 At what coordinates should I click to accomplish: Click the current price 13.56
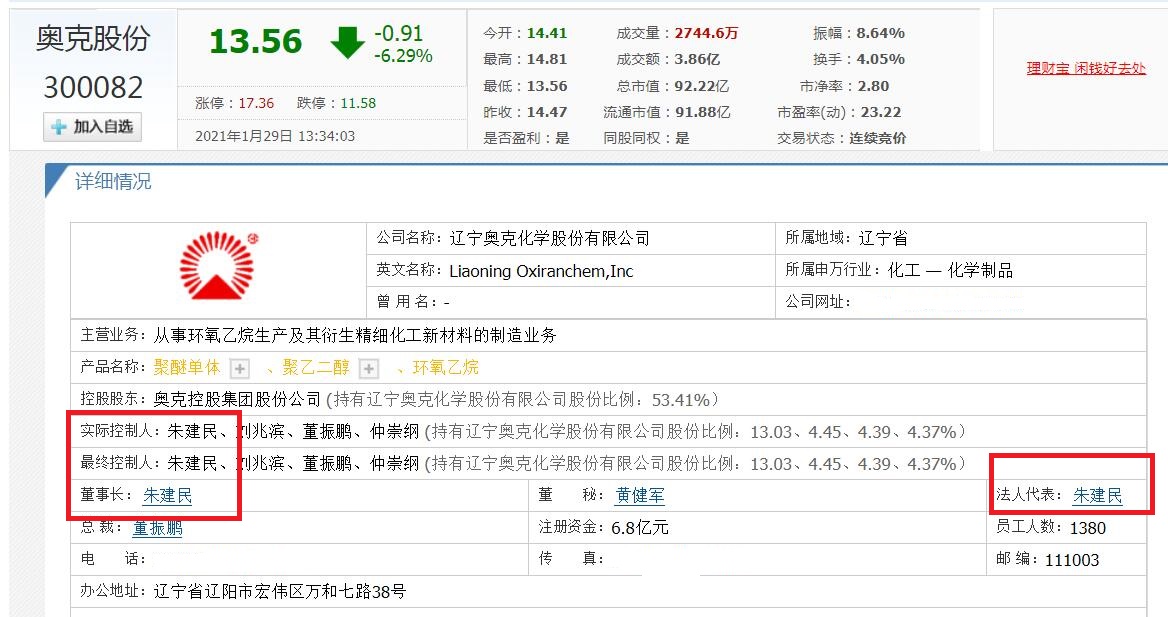[x=256, y=42]
